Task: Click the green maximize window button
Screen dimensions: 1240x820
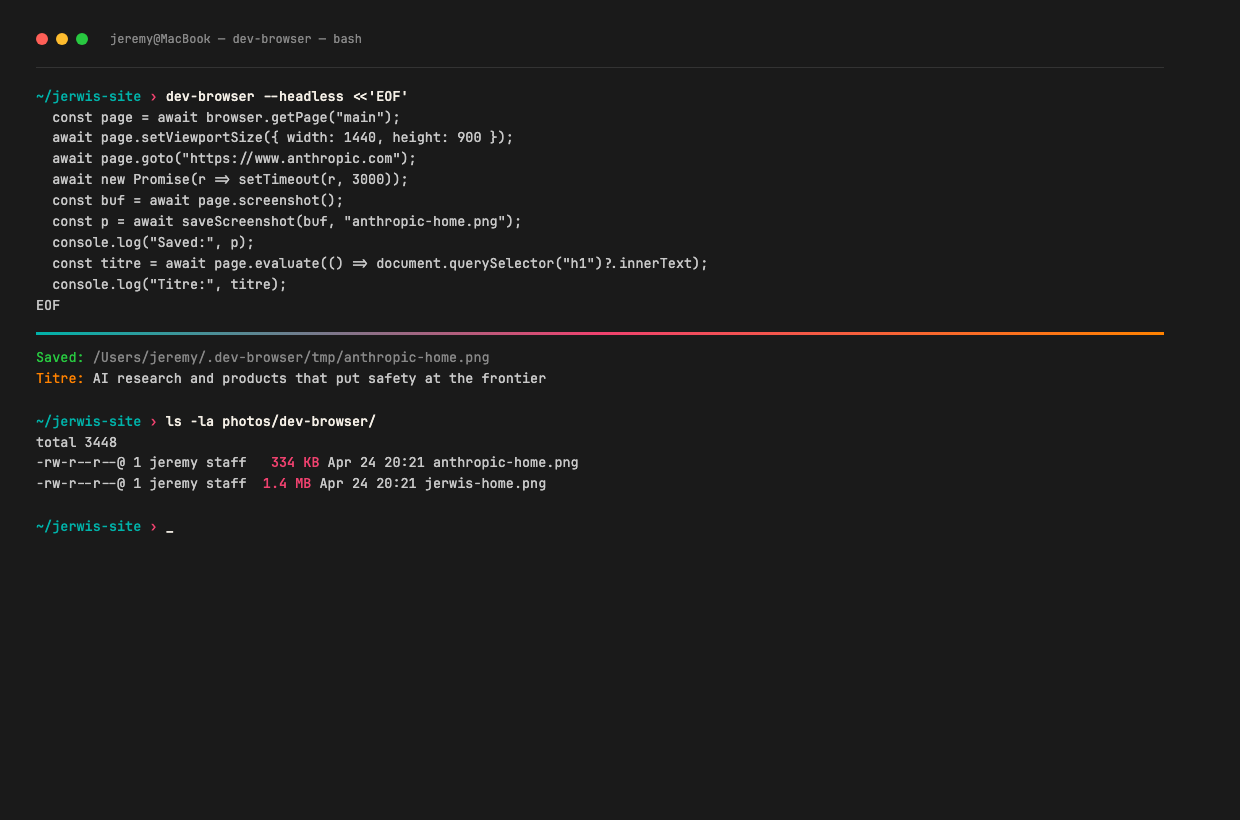Action: 82,39
